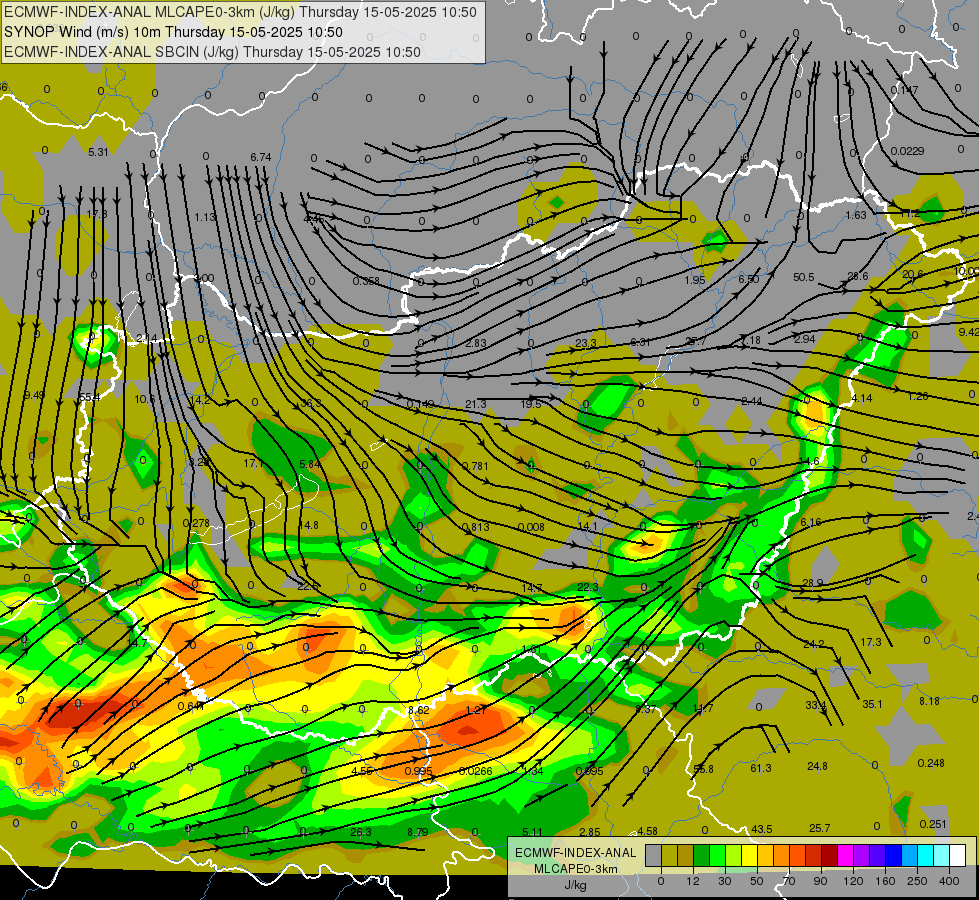Click the map value 0.813
The height and width of the screenshot is (900, 979).
point(475,527)
